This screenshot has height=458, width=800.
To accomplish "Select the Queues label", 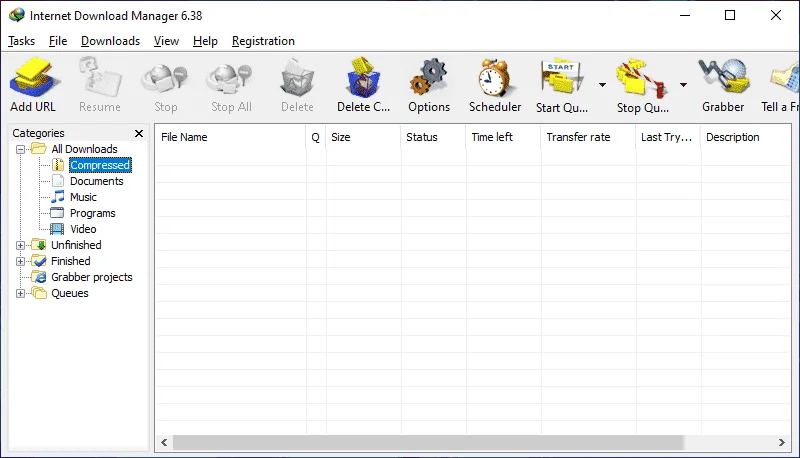I will coord(69,293).
